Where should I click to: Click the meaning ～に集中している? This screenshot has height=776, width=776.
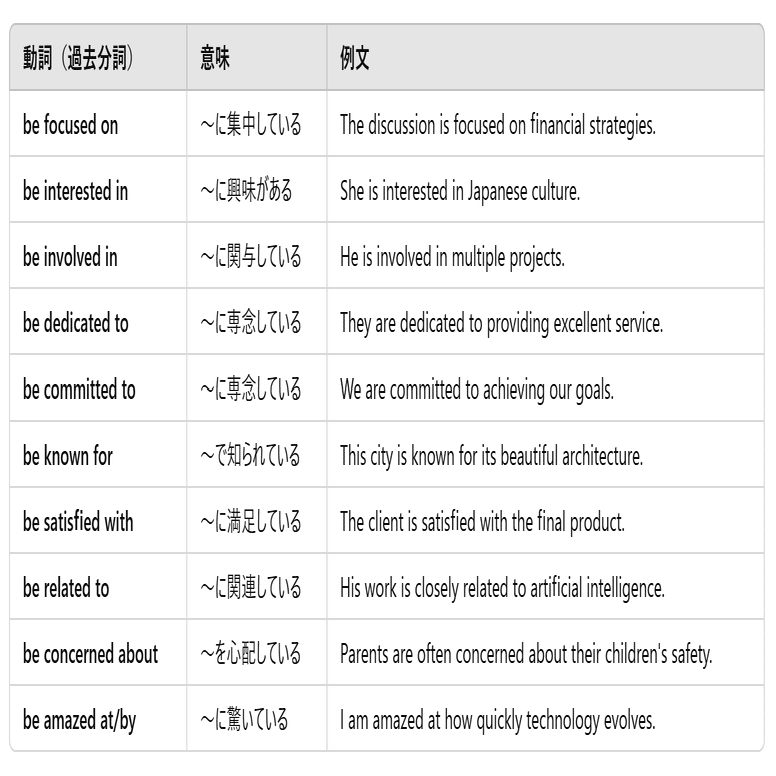[x=250, y=125]
